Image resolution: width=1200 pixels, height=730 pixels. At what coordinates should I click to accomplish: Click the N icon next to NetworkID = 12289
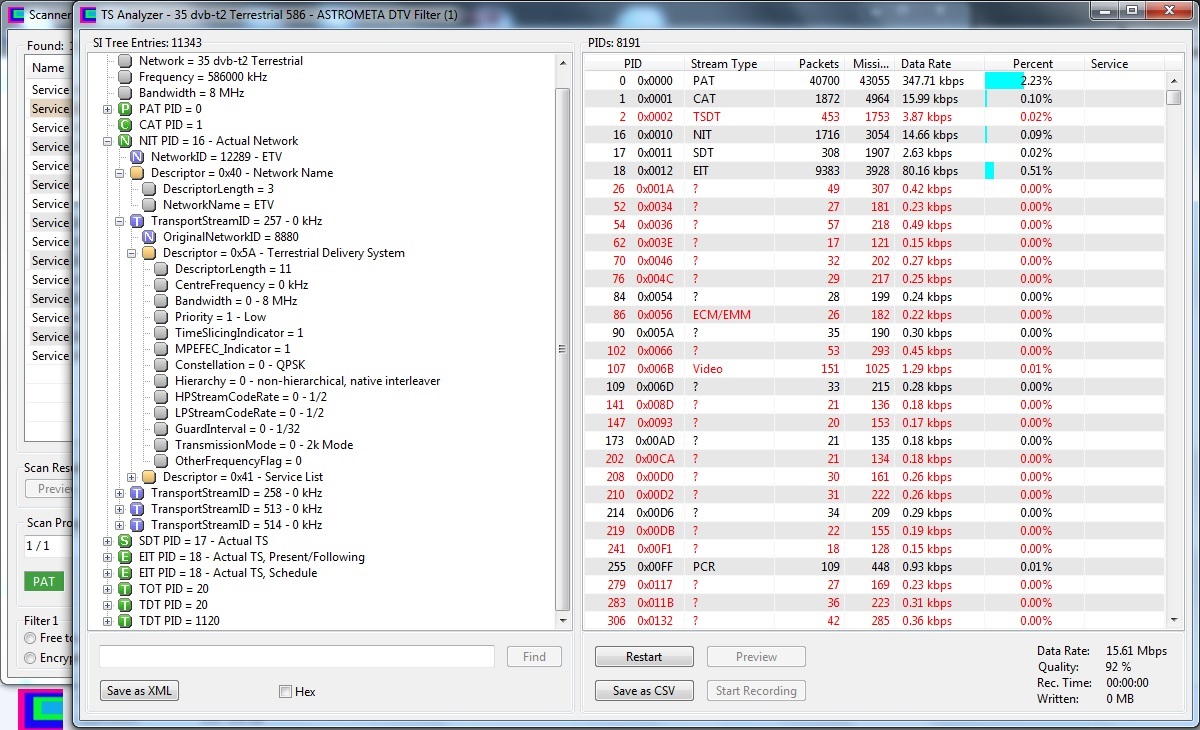pos(137,157)
